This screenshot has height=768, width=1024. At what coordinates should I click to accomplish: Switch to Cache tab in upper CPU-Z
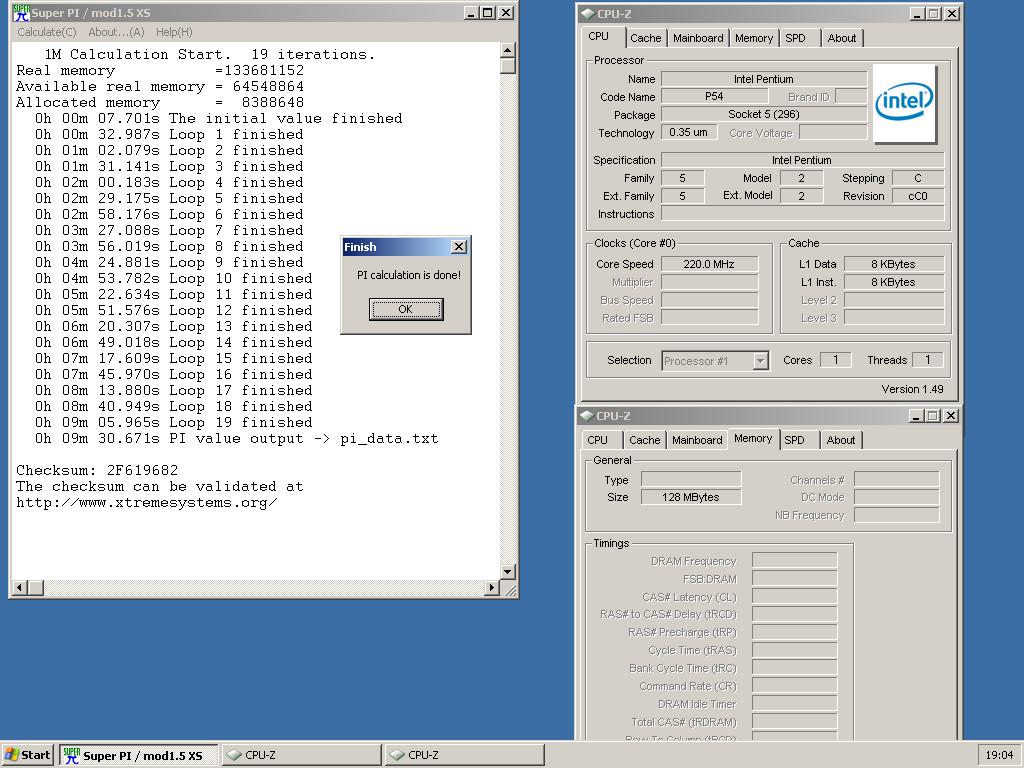(645, 38)
